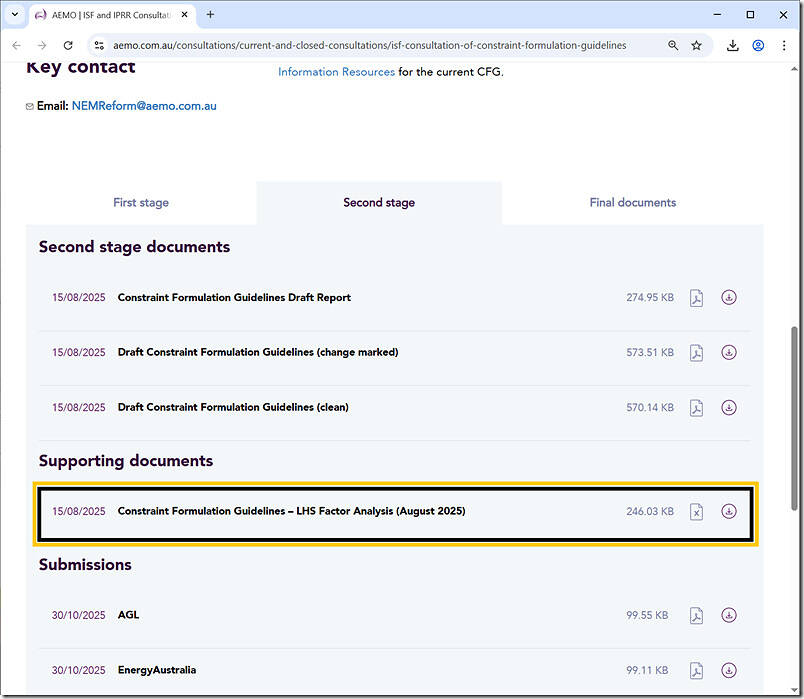Open the change marked Draft Guidelines PDF
The width and height of the screenshot is (804, 699).
pyautogui.click(x=696, y=352)
